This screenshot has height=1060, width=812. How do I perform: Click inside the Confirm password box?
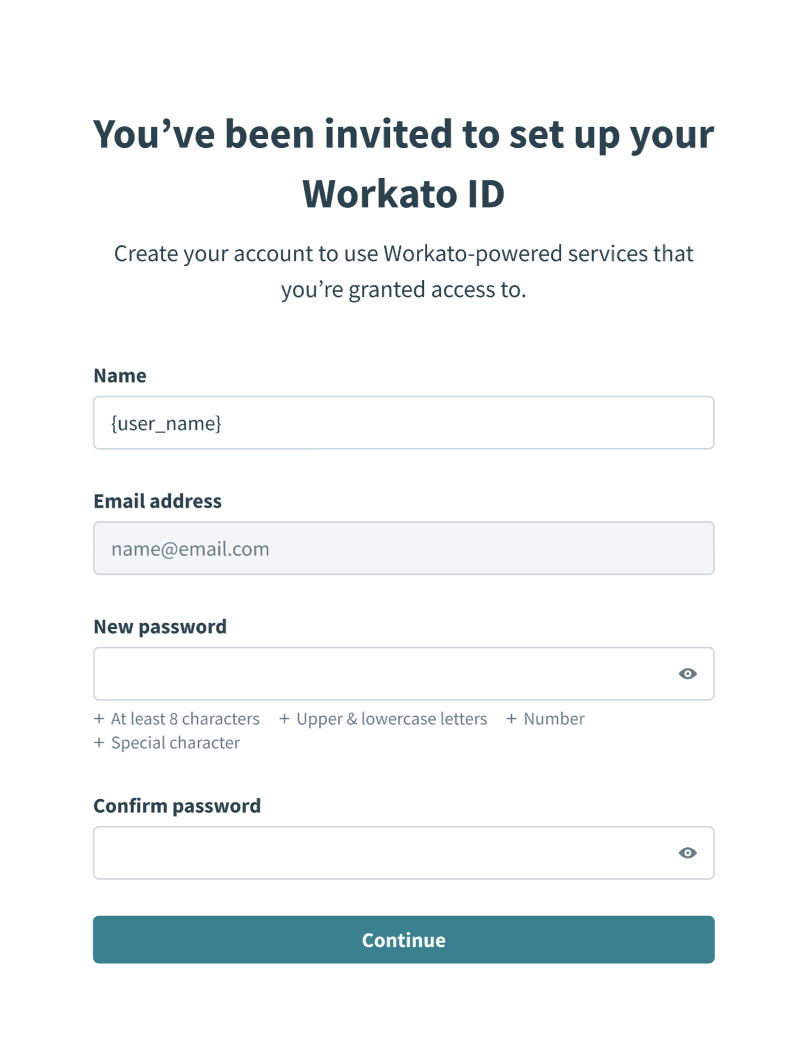[x=380, y=852]
